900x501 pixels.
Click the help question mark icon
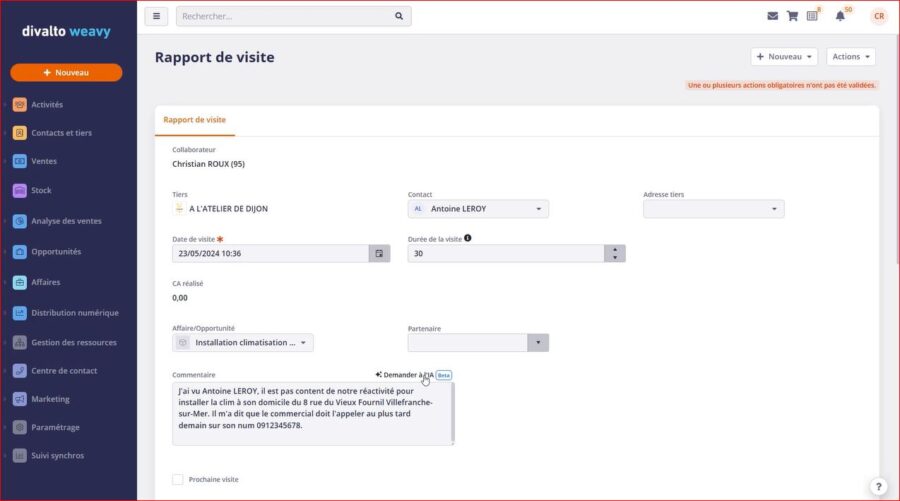pyautogui.click(x=878, y=486)
